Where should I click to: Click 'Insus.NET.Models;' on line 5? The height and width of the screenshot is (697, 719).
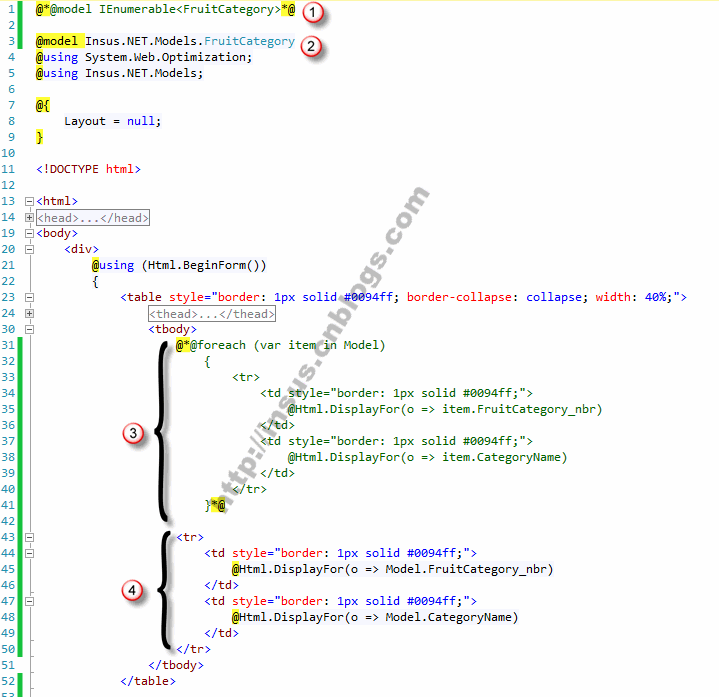pyautogui.click(x=144, y=73)
